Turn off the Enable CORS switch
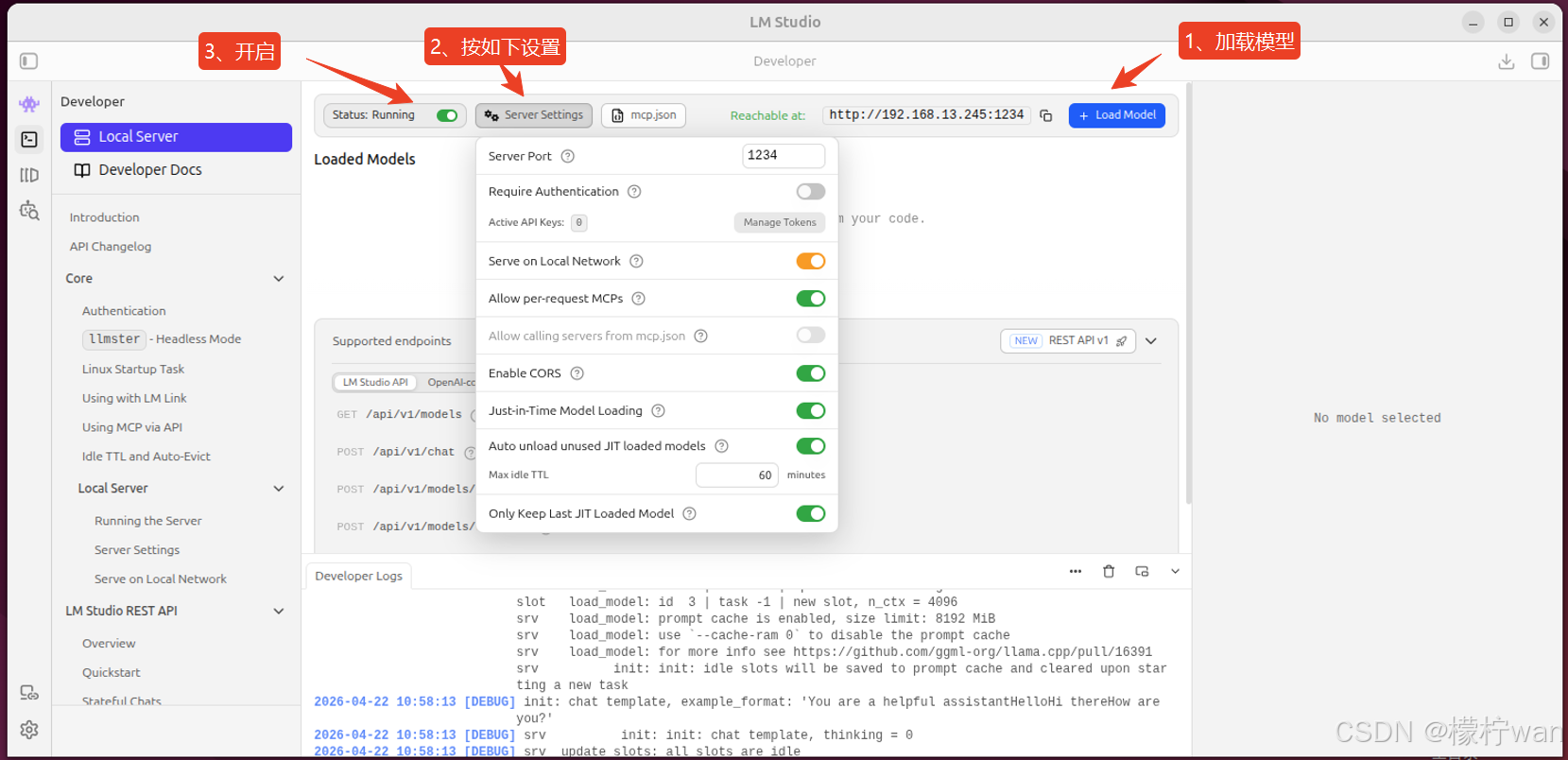The width and height of the screenshot is (1568, 760). tap(811, 373)
